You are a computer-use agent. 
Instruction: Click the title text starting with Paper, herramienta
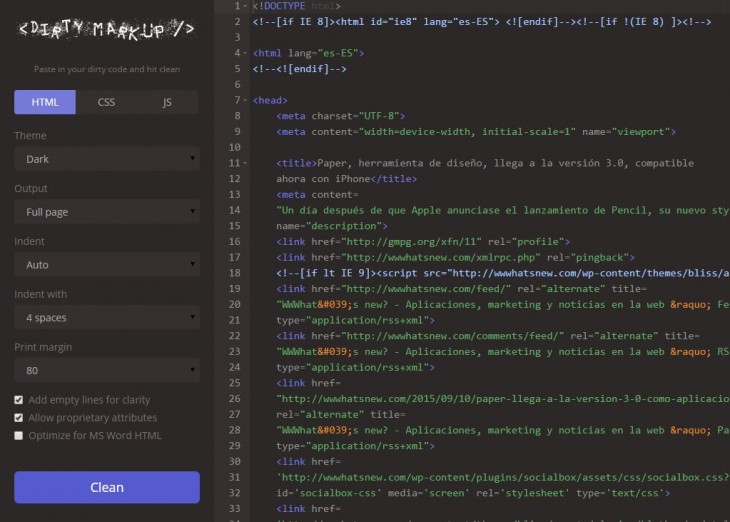(x=505, y=163)
